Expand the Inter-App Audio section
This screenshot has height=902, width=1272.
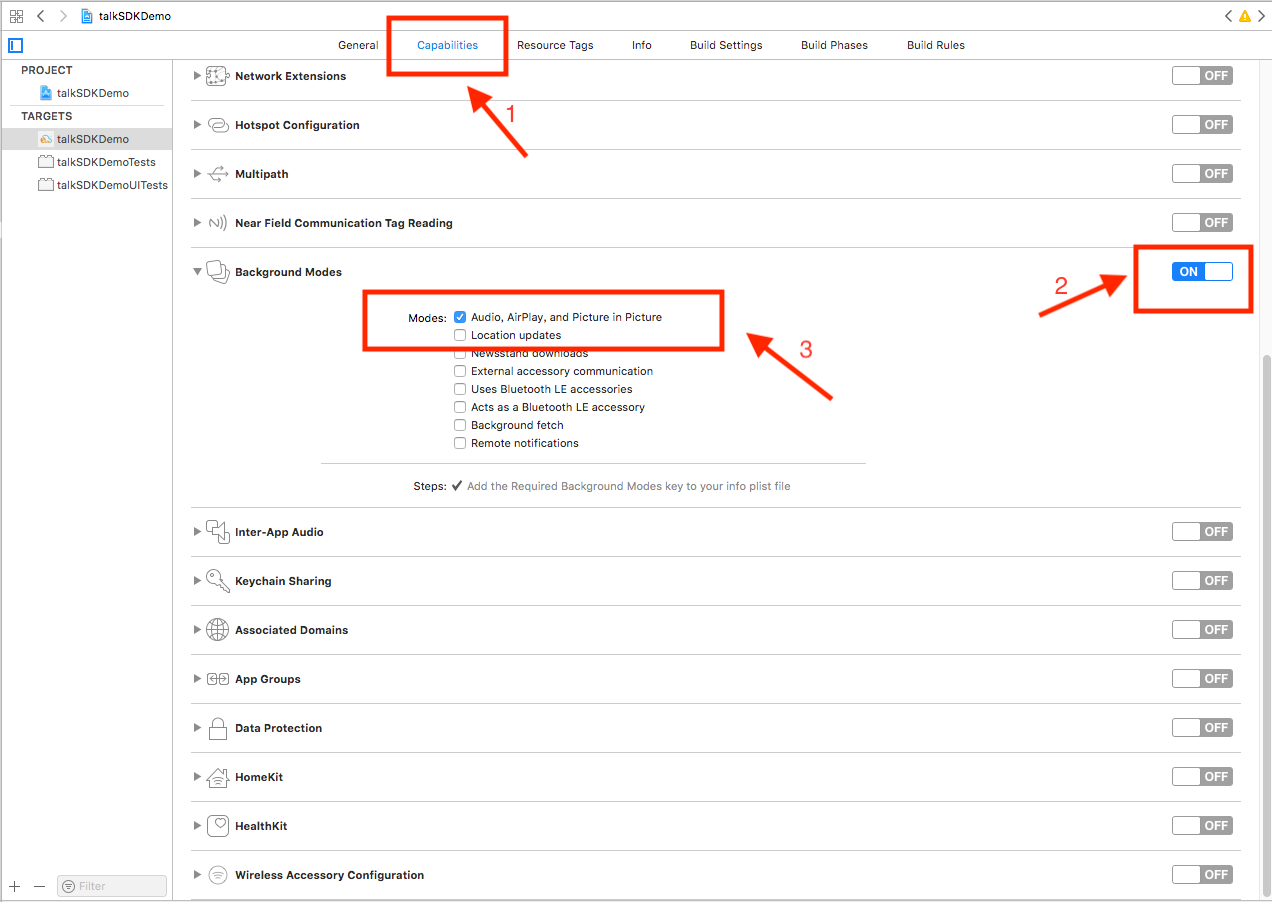(x=197, y=532)
